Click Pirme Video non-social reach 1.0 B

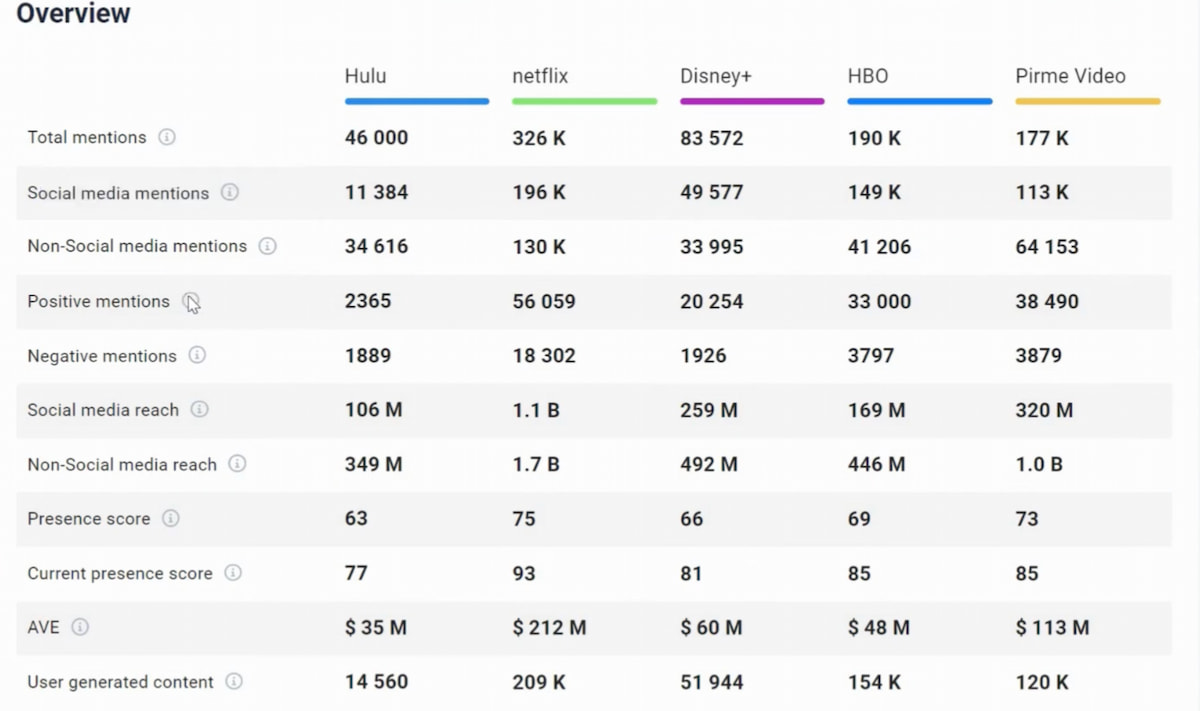pos(1039,464)
